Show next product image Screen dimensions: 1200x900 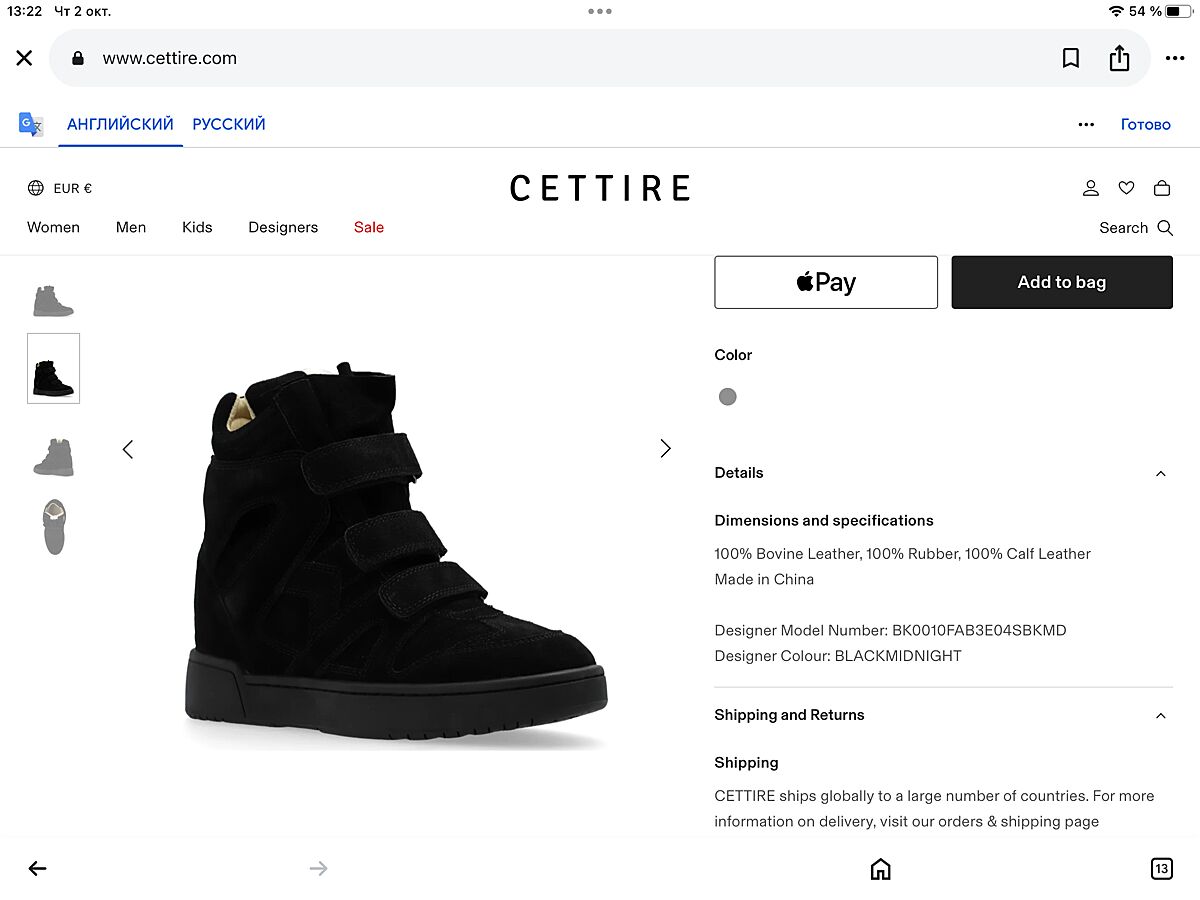665,449
